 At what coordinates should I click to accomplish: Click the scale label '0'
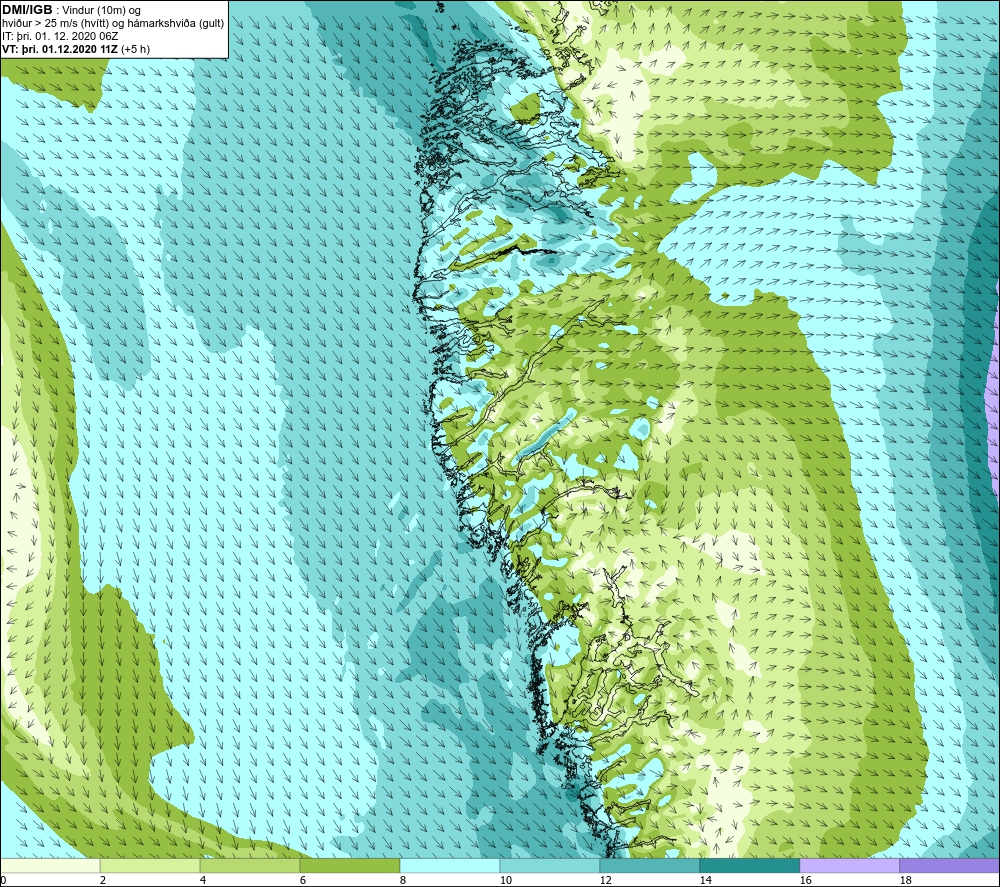coord(3,880)
